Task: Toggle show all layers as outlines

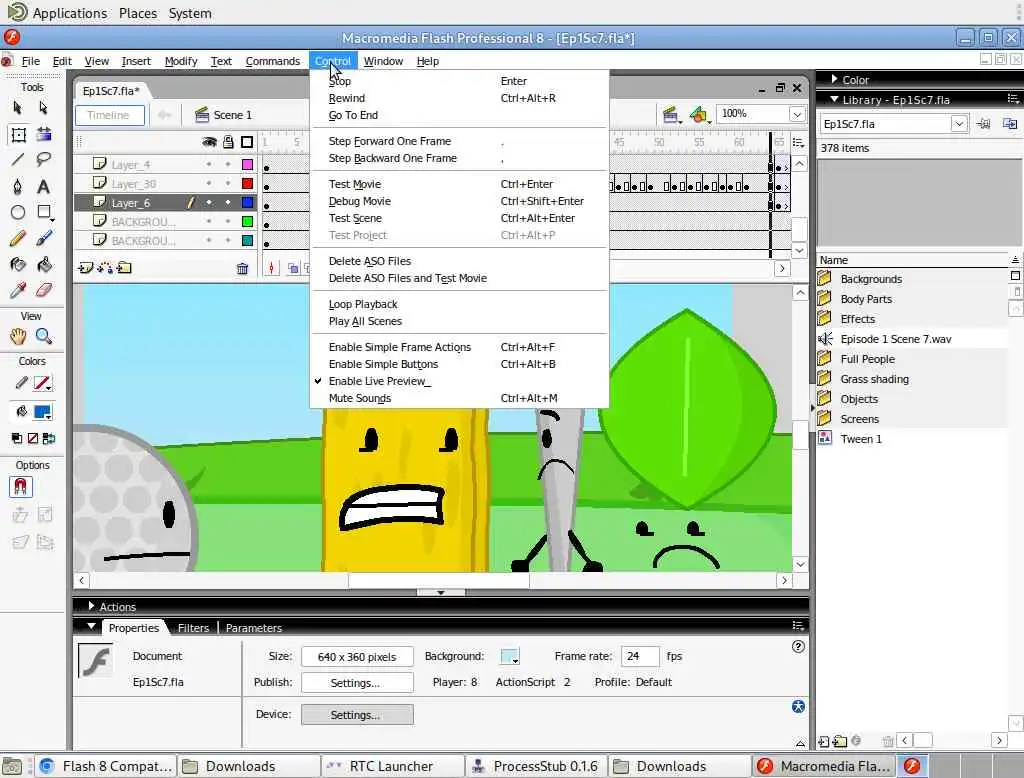Action: (x=247, y=142)
